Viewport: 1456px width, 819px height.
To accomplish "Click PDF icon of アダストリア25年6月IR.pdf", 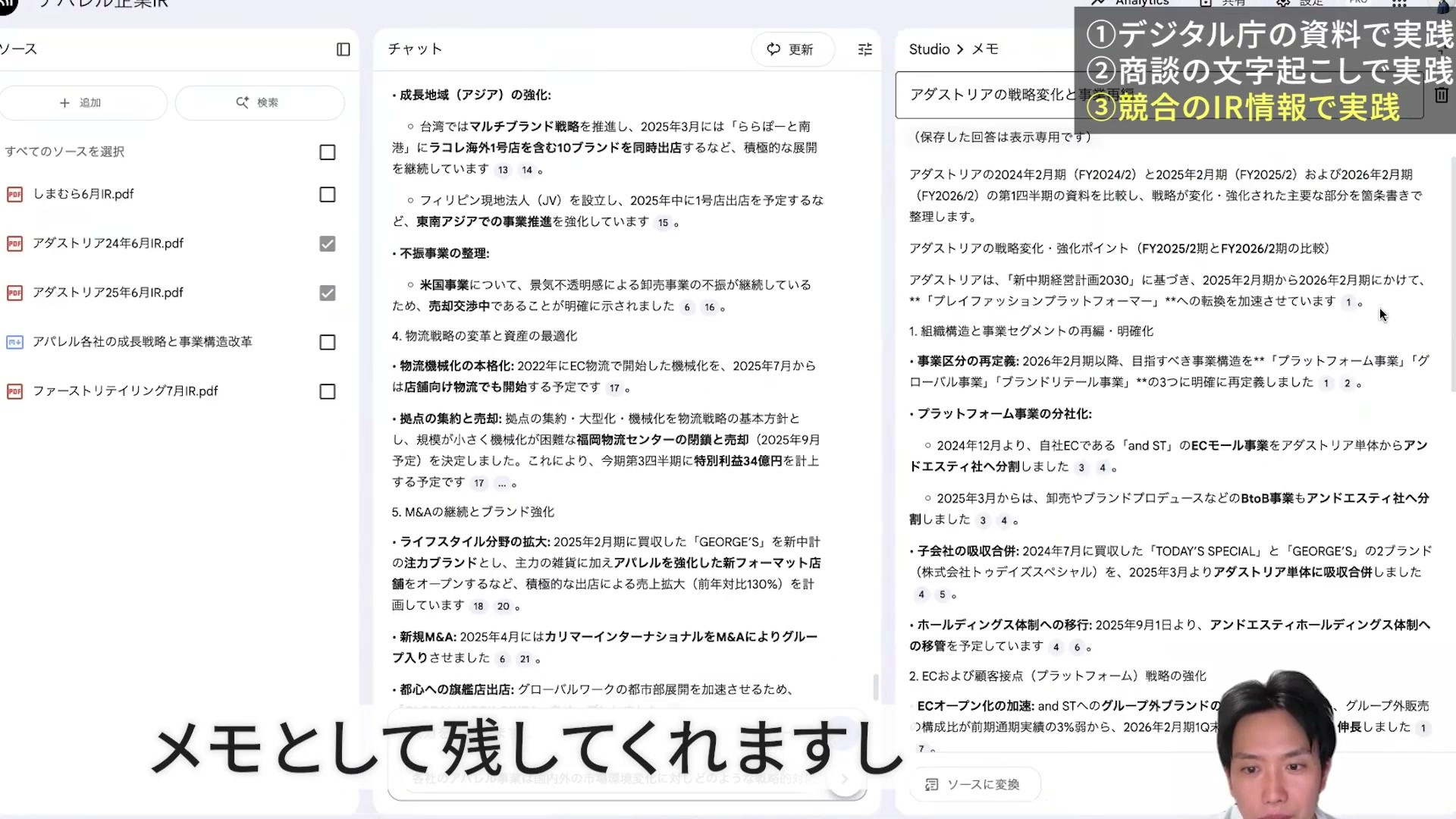I will point(14,293).
